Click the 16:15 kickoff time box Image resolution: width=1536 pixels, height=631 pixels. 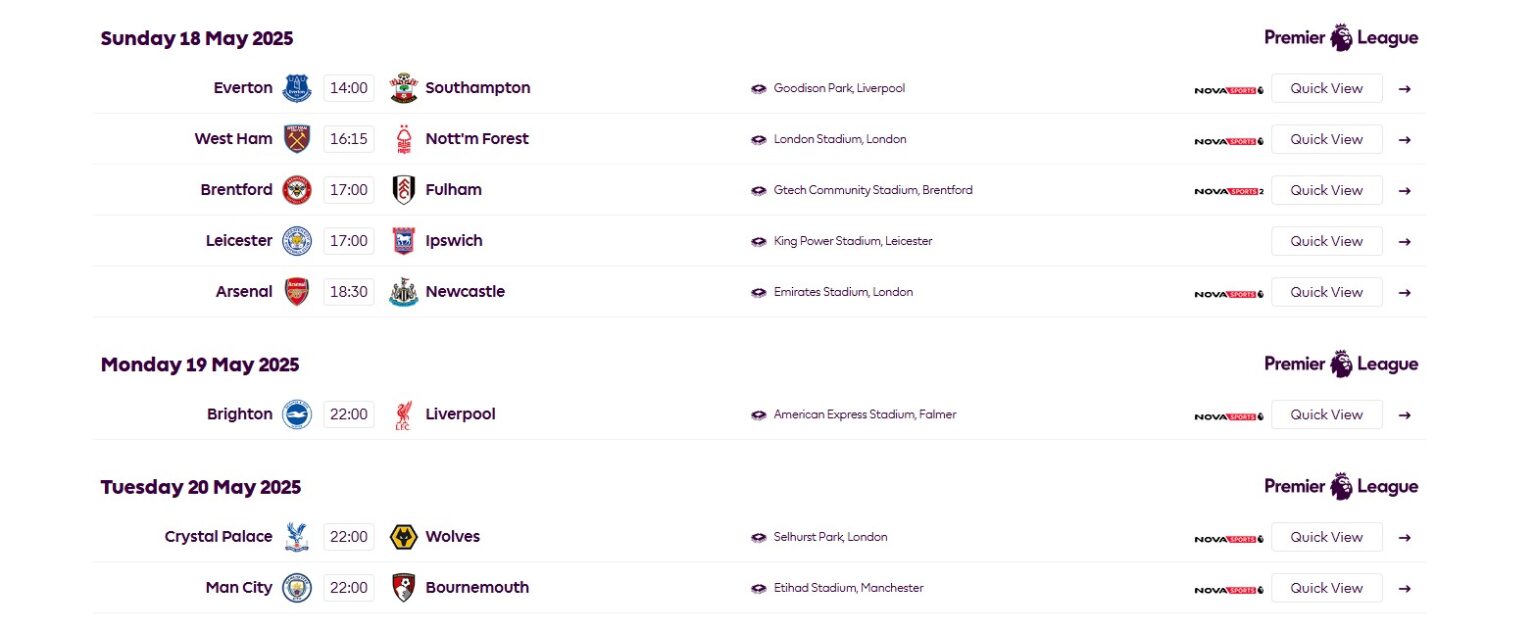click(349, 139)
